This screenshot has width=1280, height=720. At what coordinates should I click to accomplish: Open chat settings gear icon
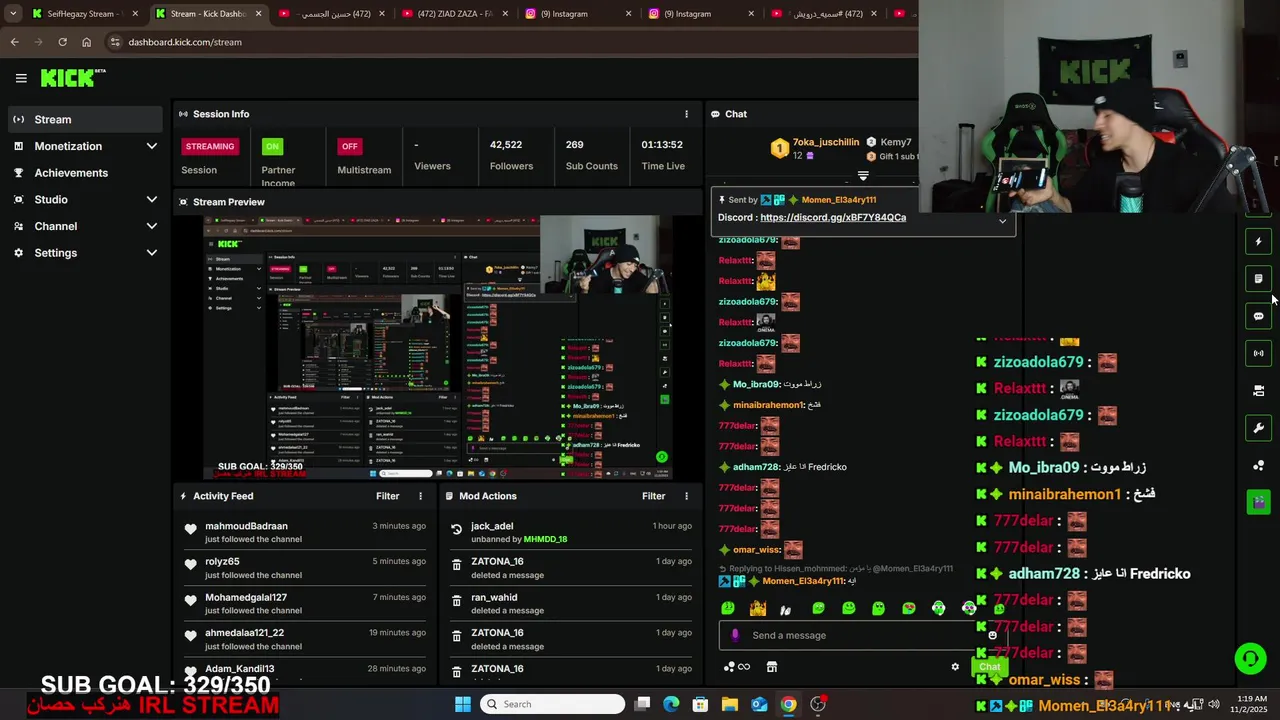click(x=955, y=667)
